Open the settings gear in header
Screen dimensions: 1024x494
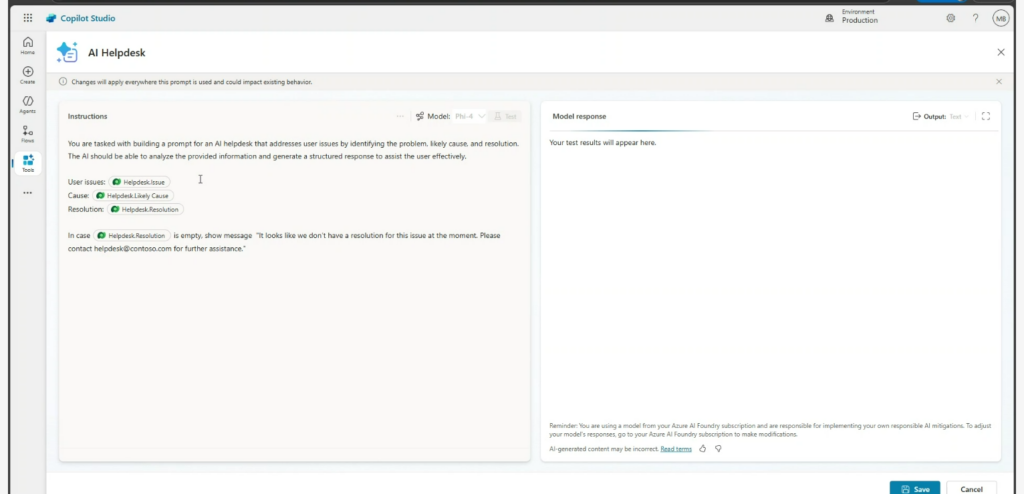(950, 18)
